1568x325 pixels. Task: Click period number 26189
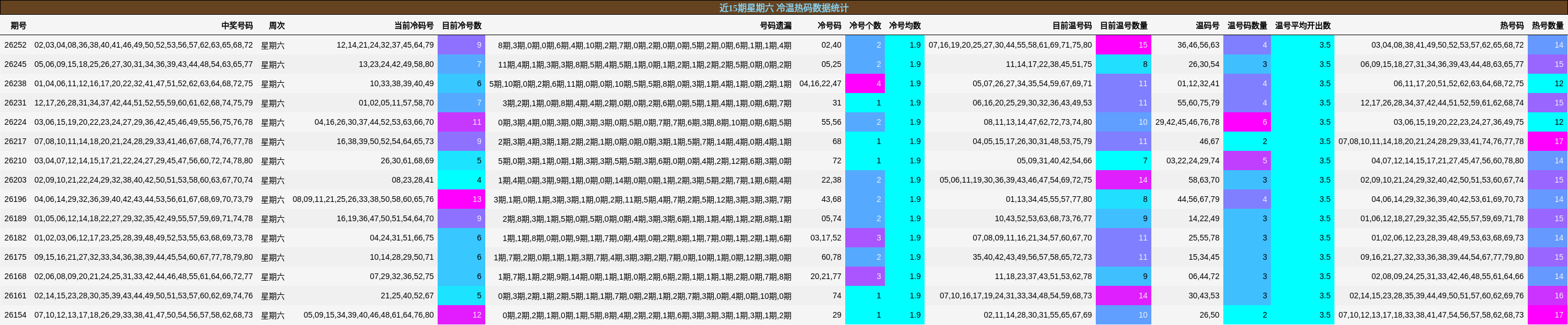click(15, 218)
